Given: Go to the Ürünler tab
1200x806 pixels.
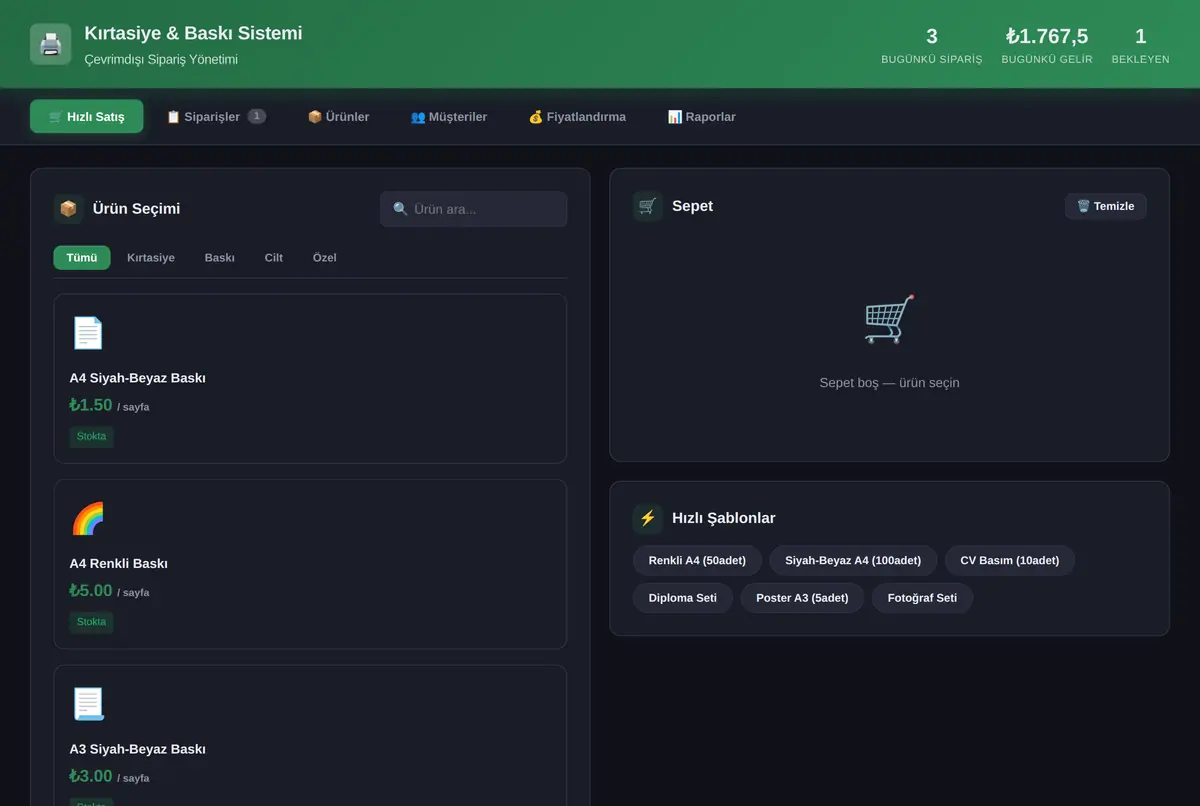Looking at the screenshot, I should pos(338,117).
